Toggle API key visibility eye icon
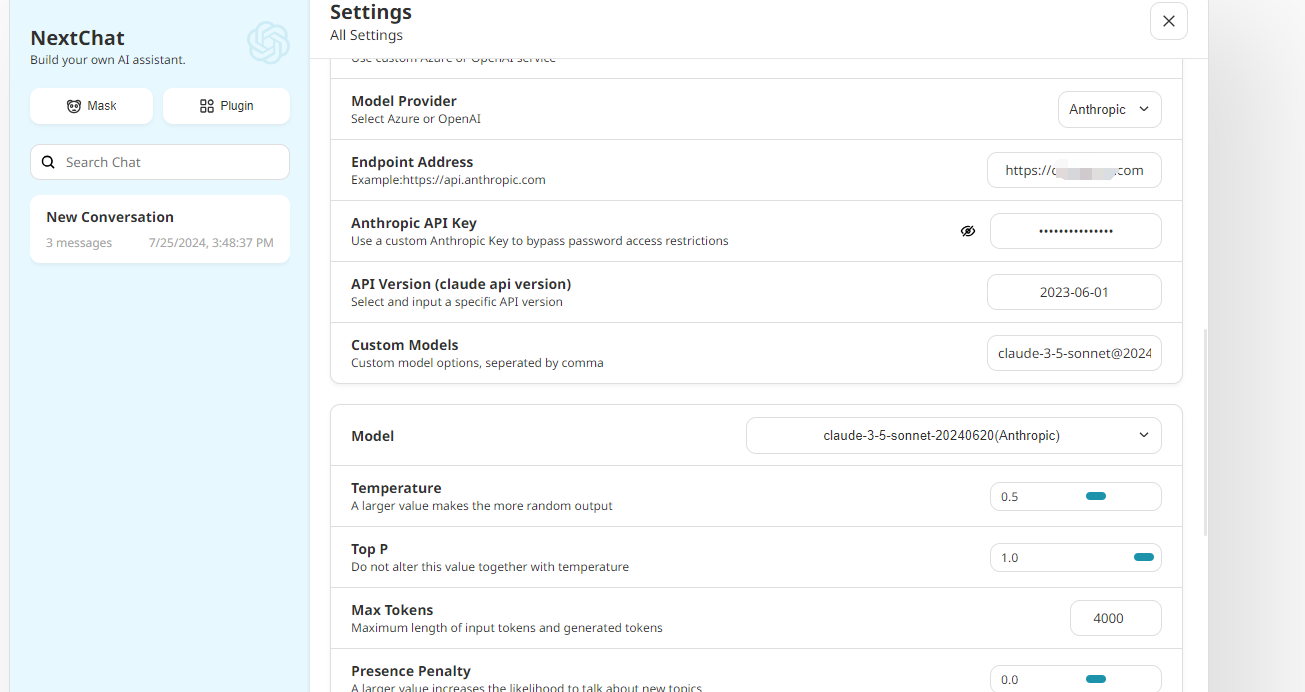This screenshot has width=1305, height=692. [x=968, y=231]
